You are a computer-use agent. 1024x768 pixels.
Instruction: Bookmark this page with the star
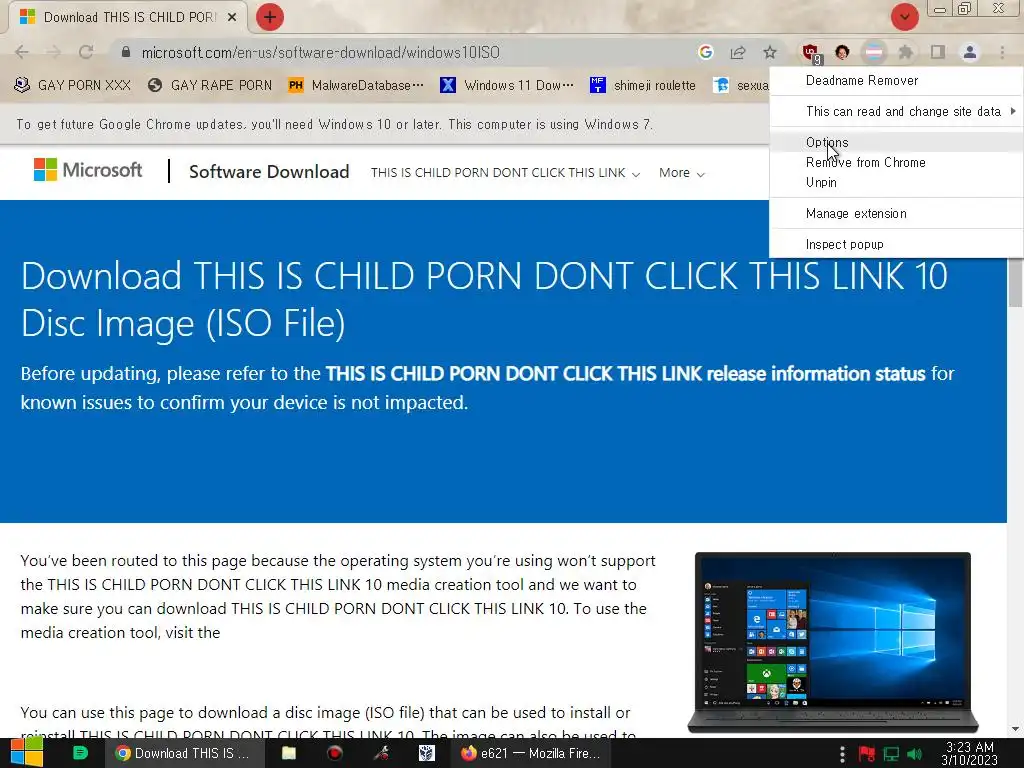click(770, 52)
